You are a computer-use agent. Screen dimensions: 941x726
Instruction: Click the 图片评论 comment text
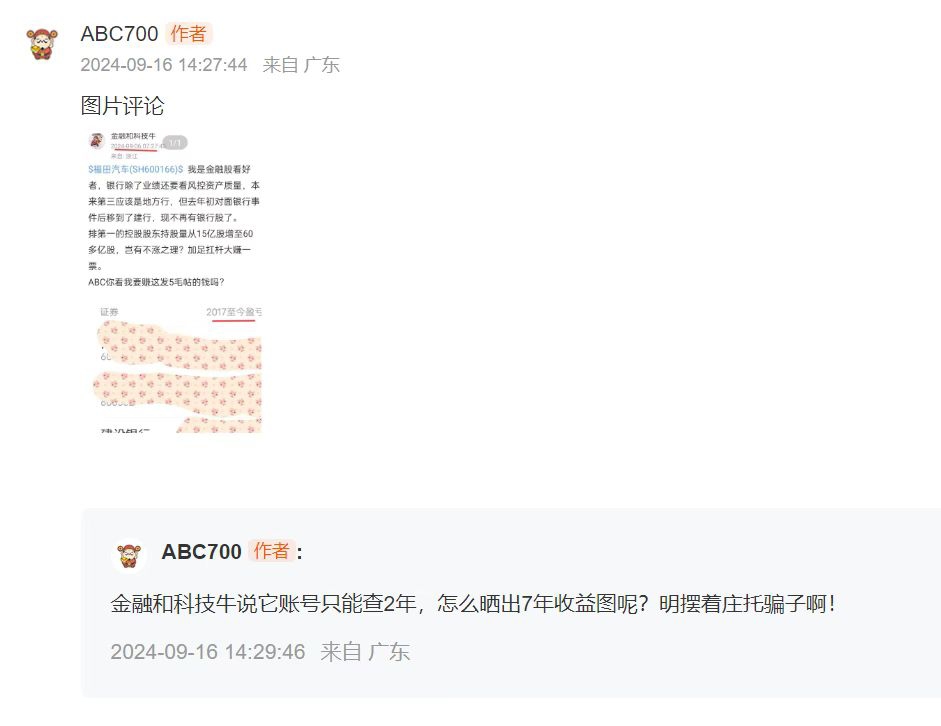point(122,106)
